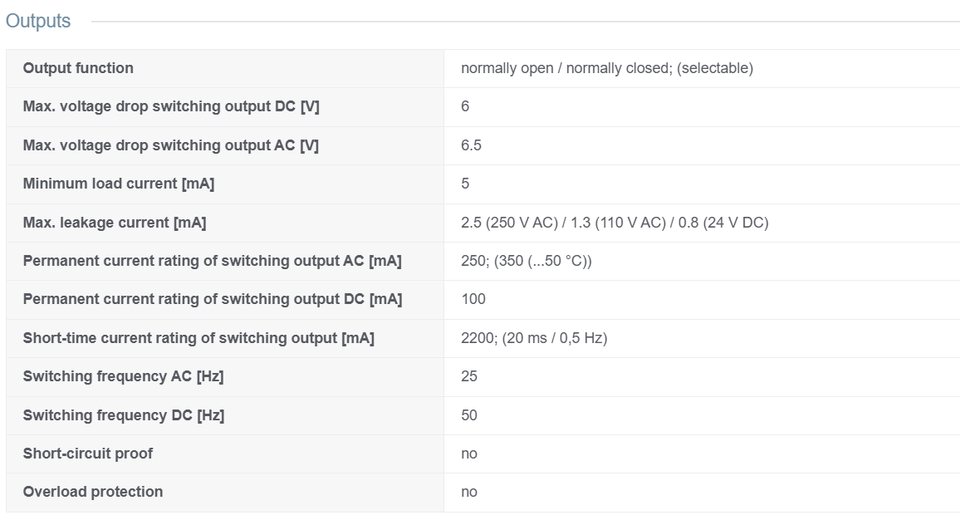Screen dimensions: 960x520
Task: Select the Max. leakage current label
Action: pyautogui.click(x=114, y=222)
